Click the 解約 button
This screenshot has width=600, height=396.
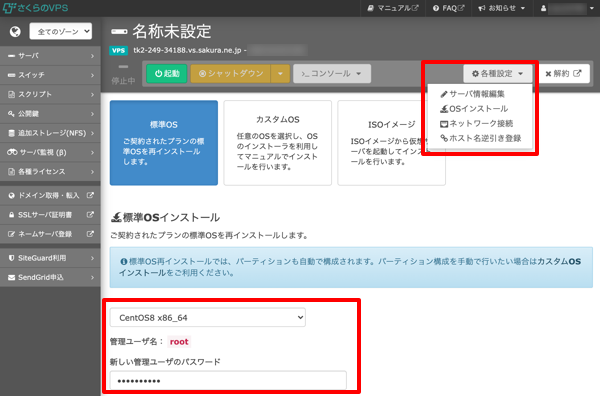(563, 73)
